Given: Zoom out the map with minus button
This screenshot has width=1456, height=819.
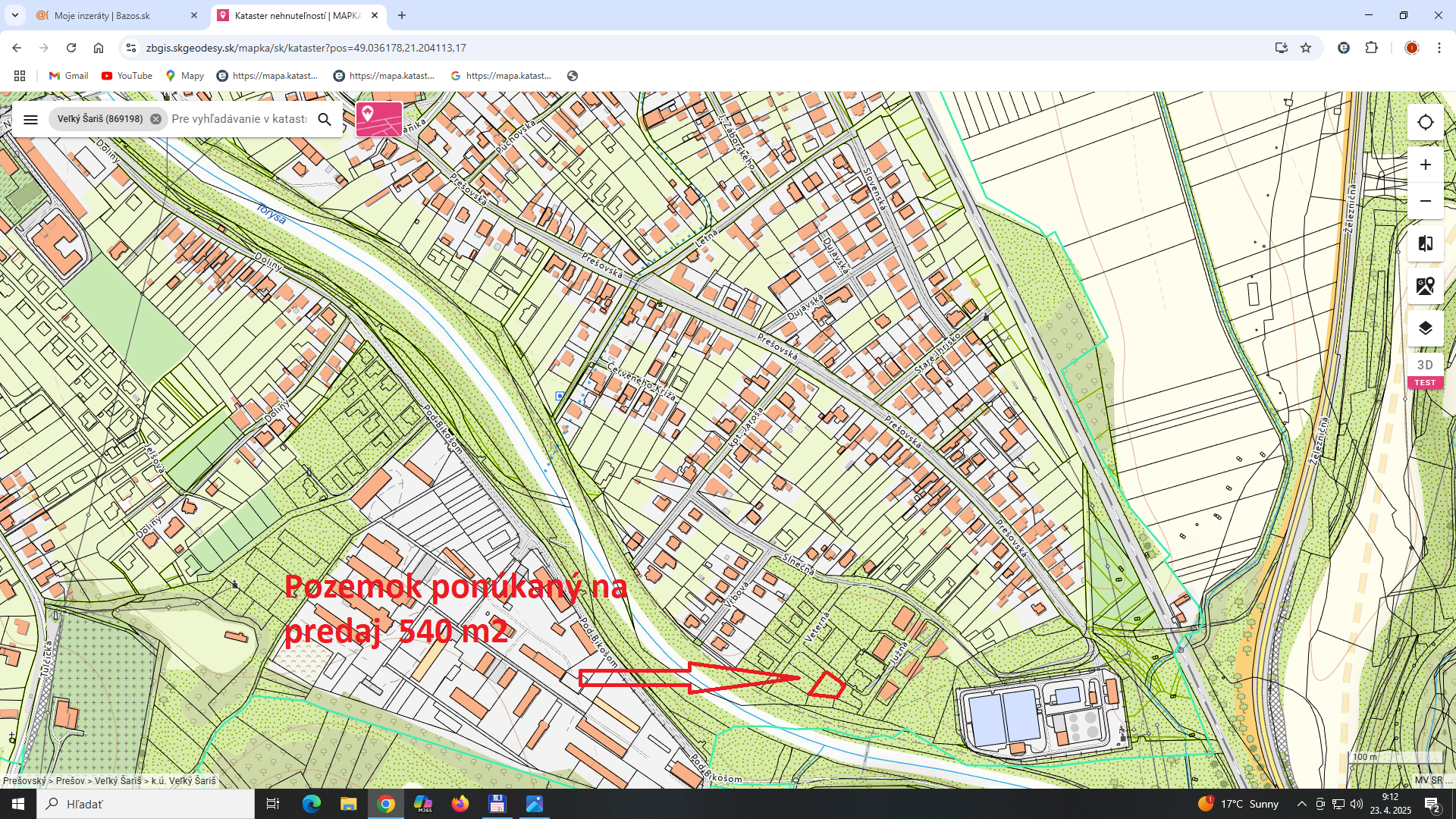Looking at the screenshot, I should tap(1426, 201).
